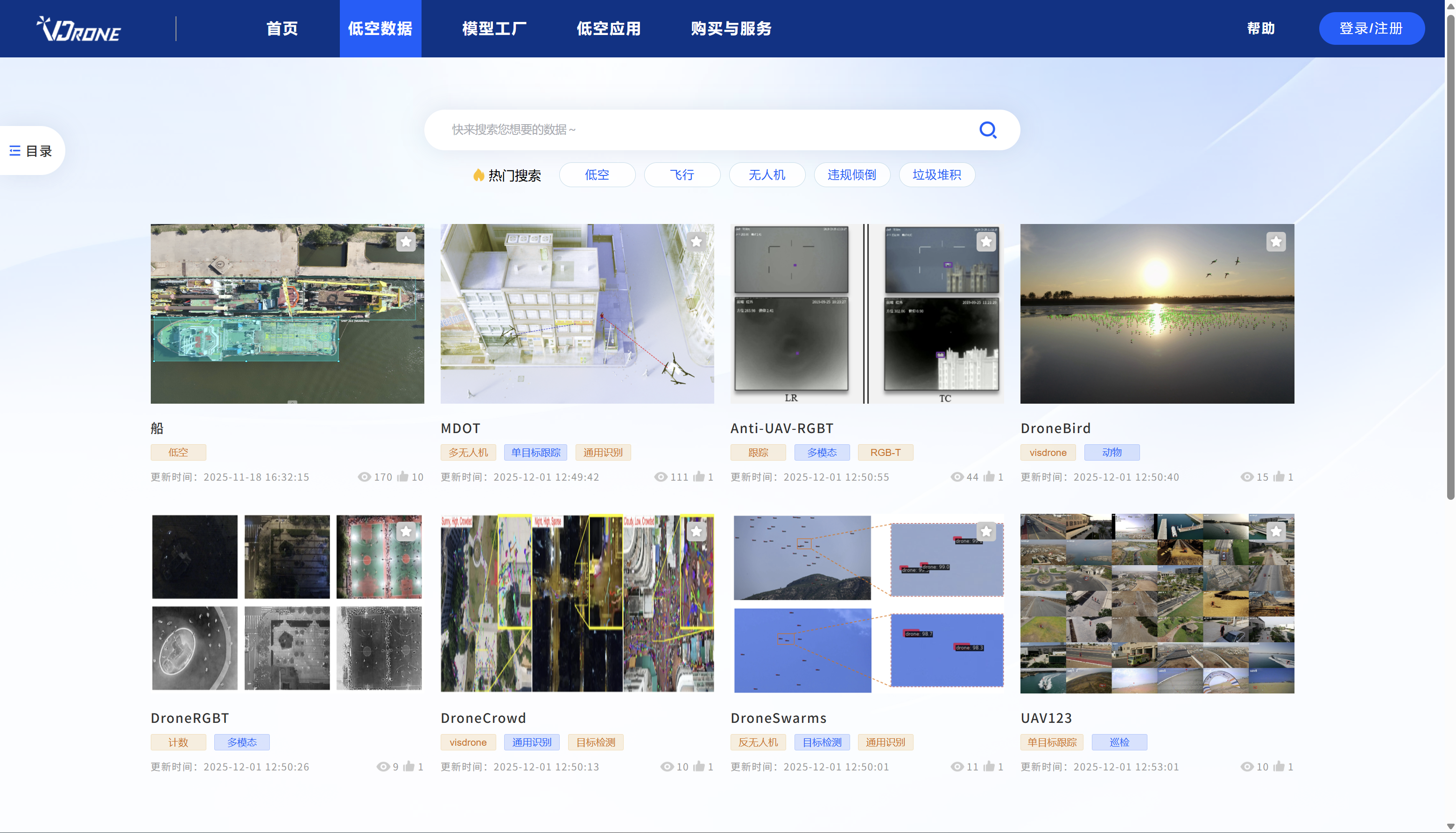Go to 购买与服务 menu item

[731, 28]
